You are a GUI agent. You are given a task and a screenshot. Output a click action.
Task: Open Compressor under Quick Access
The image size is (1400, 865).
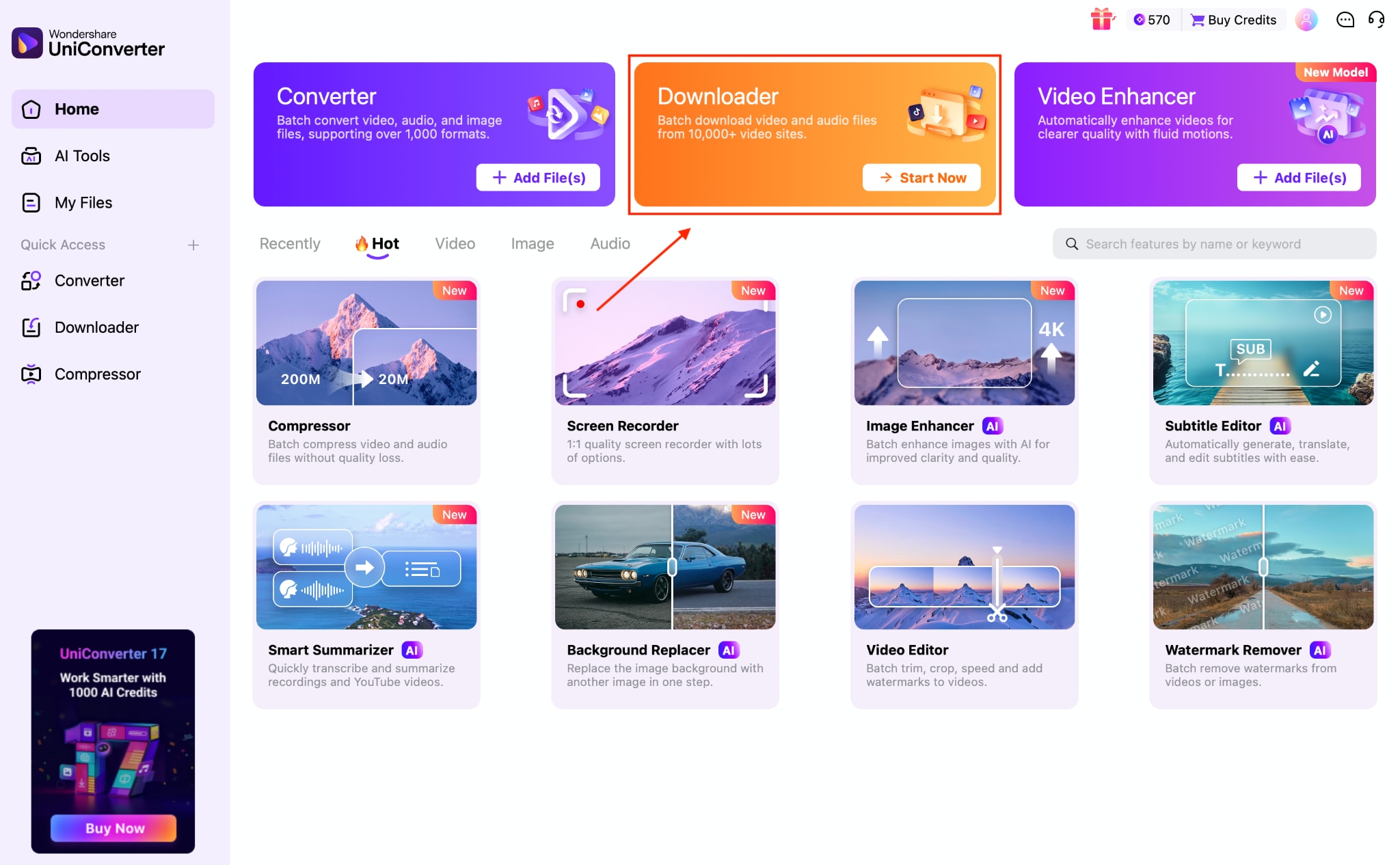click(x=97, y=374)
